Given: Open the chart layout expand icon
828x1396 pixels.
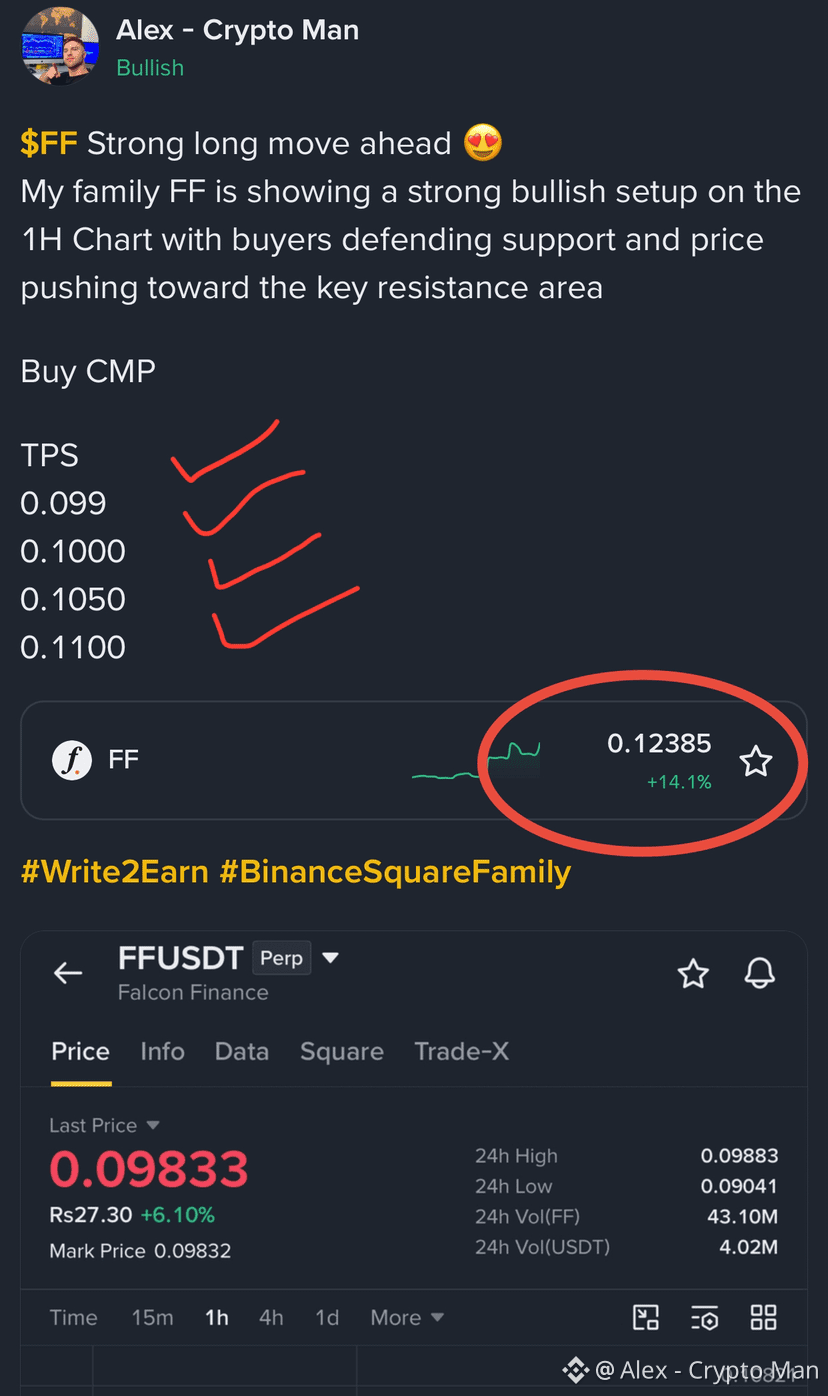Looking at the screenshot, I should click(646, 1317).
